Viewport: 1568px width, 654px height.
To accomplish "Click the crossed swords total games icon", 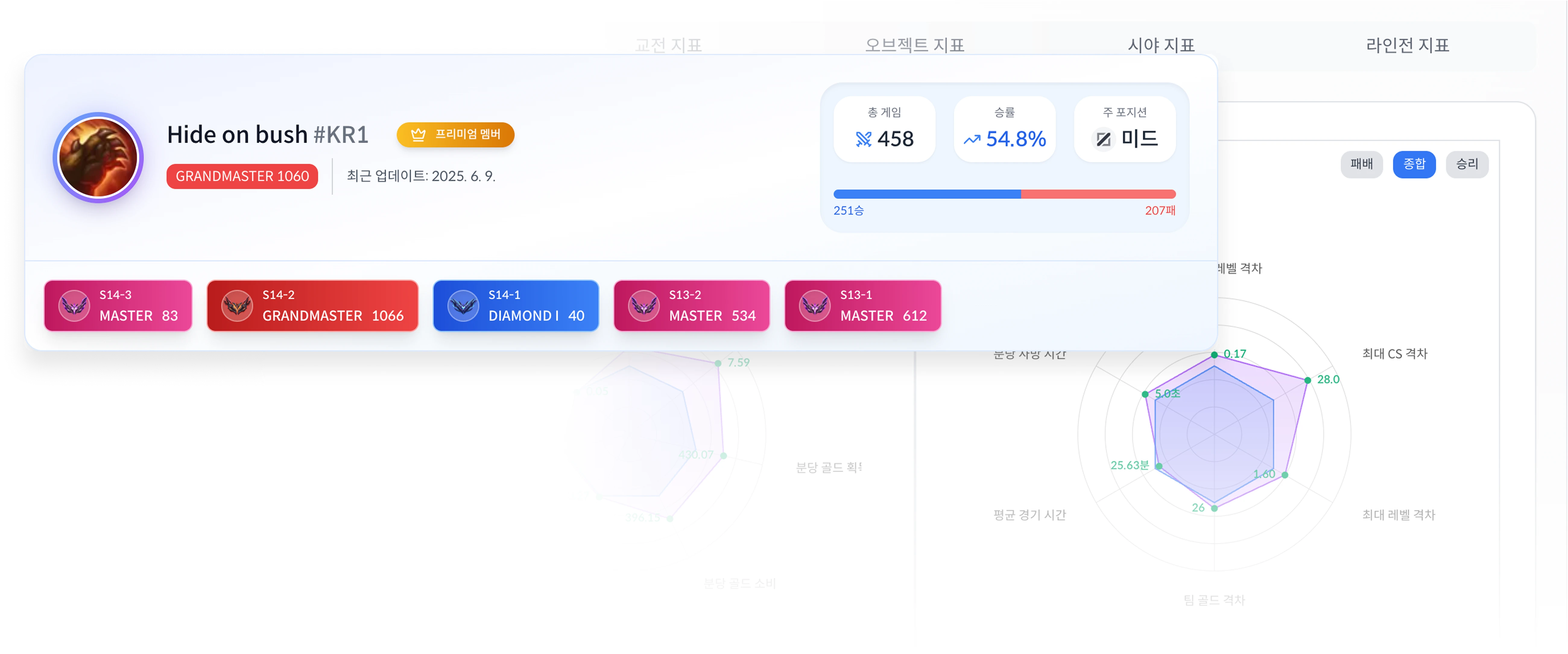I will 863,139.
